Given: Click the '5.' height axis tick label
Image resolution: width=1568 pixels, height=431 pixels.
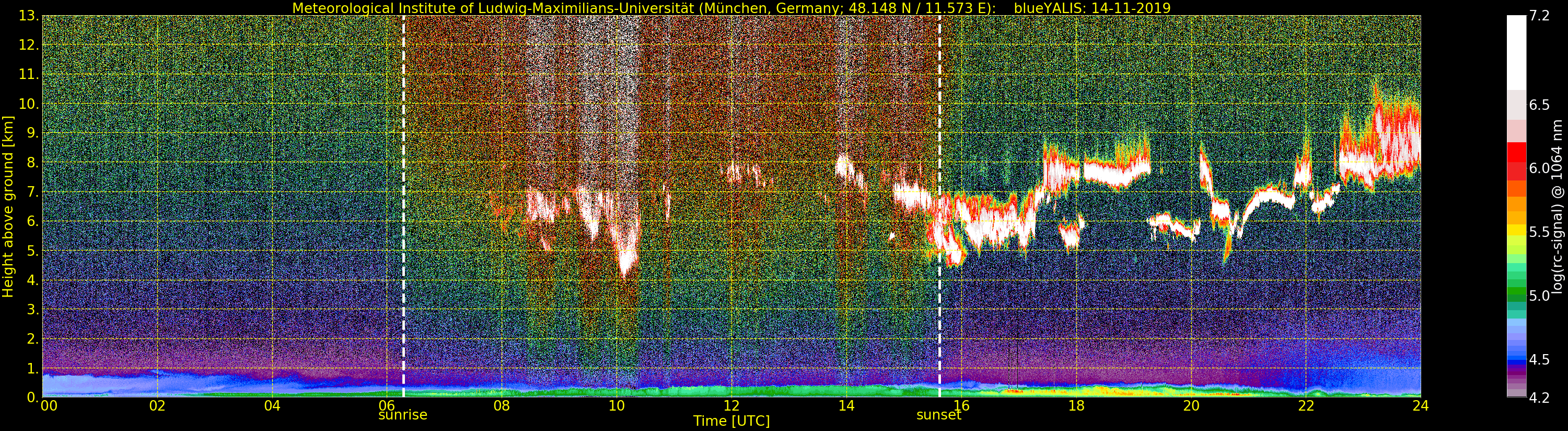Looking at the screenshot, I should click(x=33, y=251).
